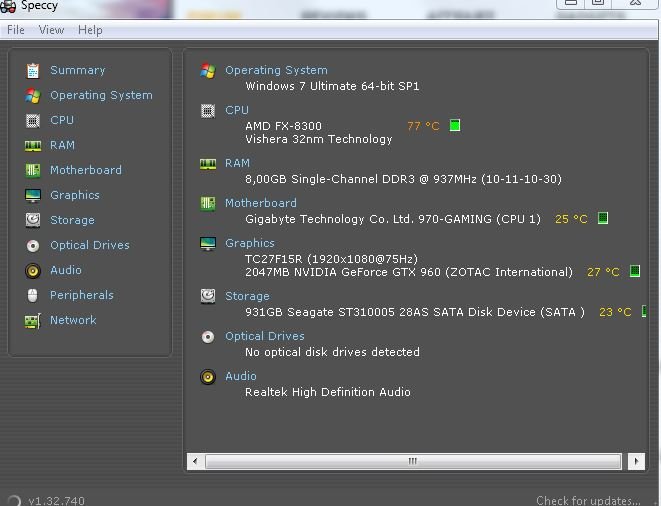Open the File menu
The image size is (661, 506).
16,30
